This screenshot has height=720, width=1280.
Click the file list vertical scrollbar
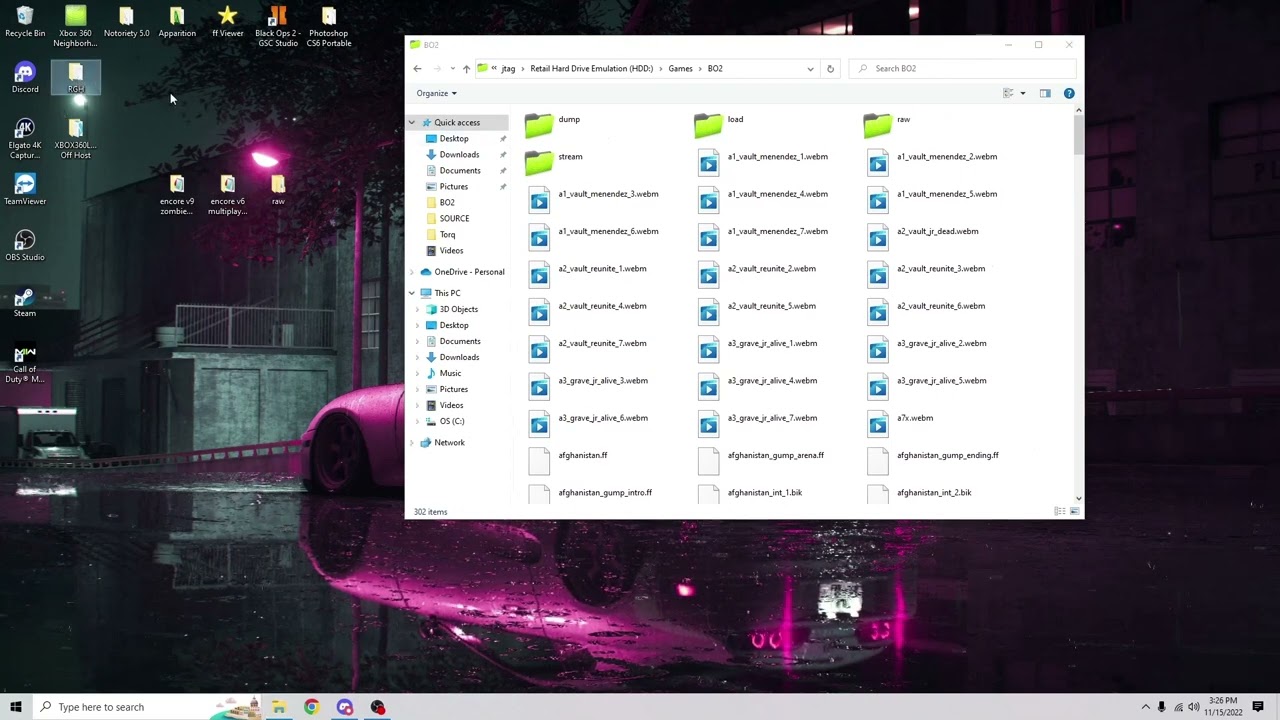[1078, 133]
